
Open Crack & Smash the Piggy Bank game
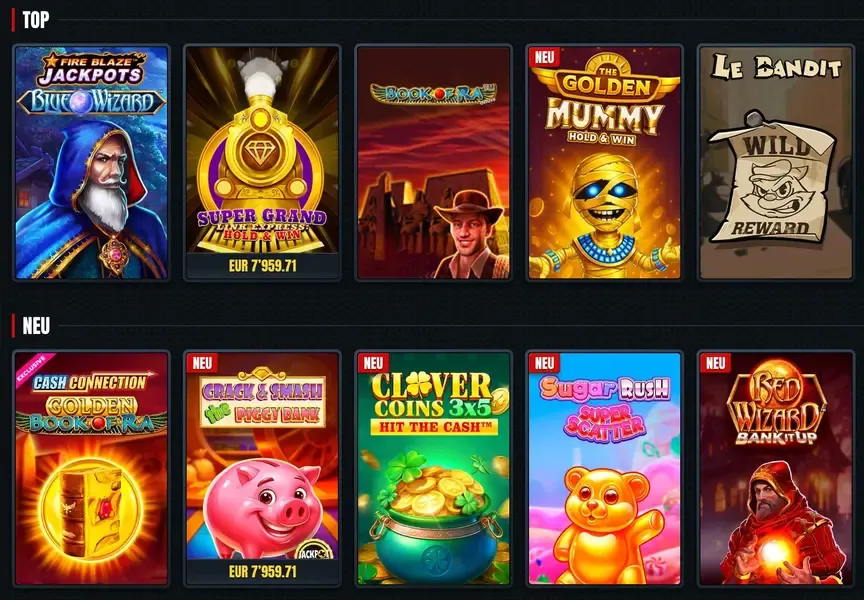point(262,468)
